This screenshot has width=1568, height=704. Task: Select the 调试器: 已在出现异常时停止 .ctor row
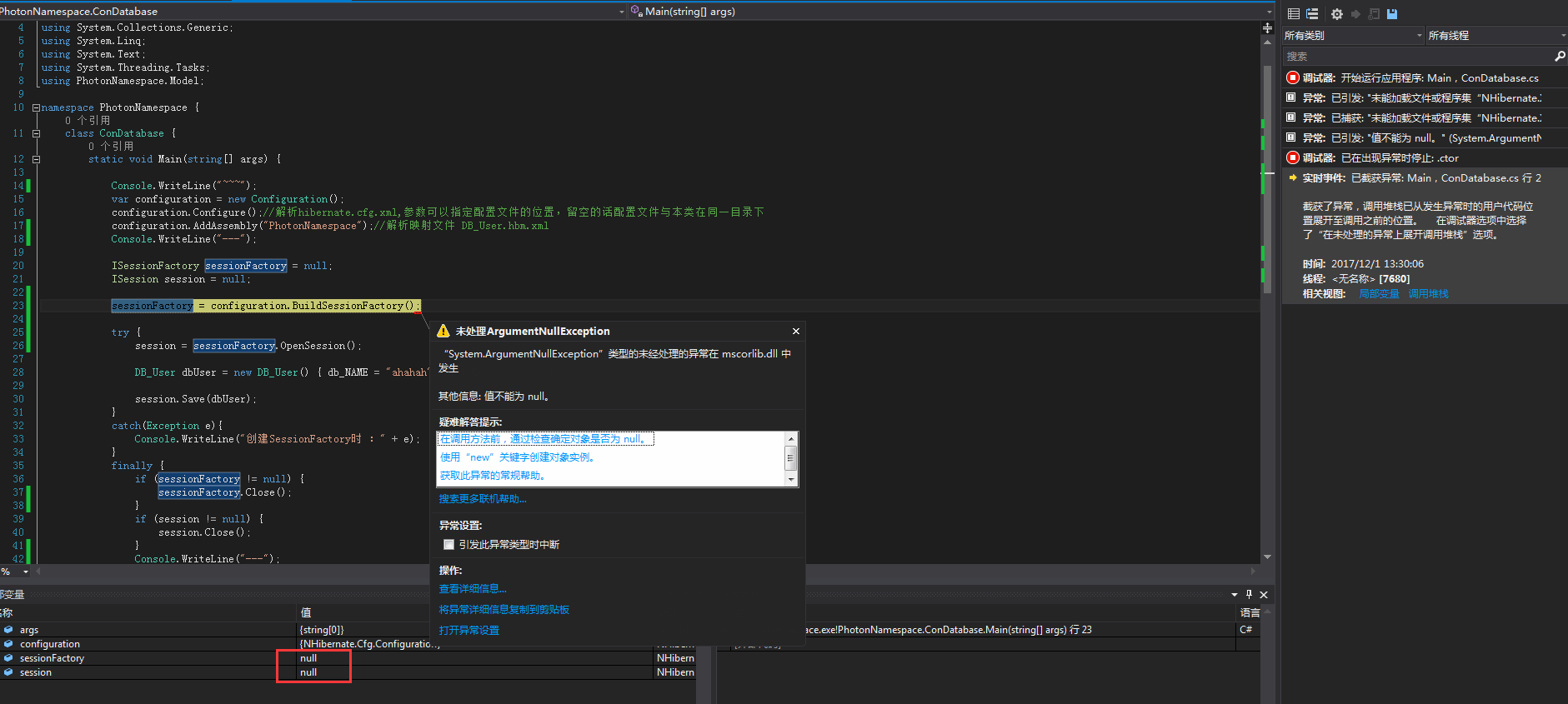click(x=1425, y=157)
